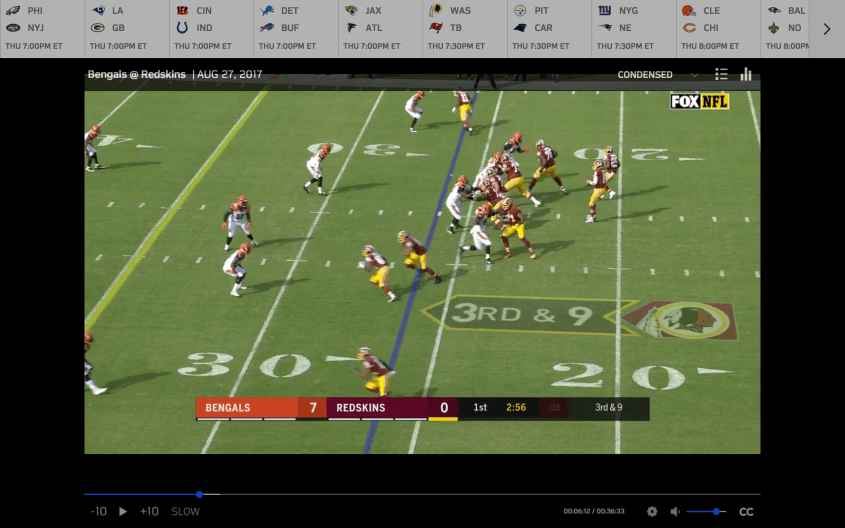Open the video settings gear

(x=652, y=511)
